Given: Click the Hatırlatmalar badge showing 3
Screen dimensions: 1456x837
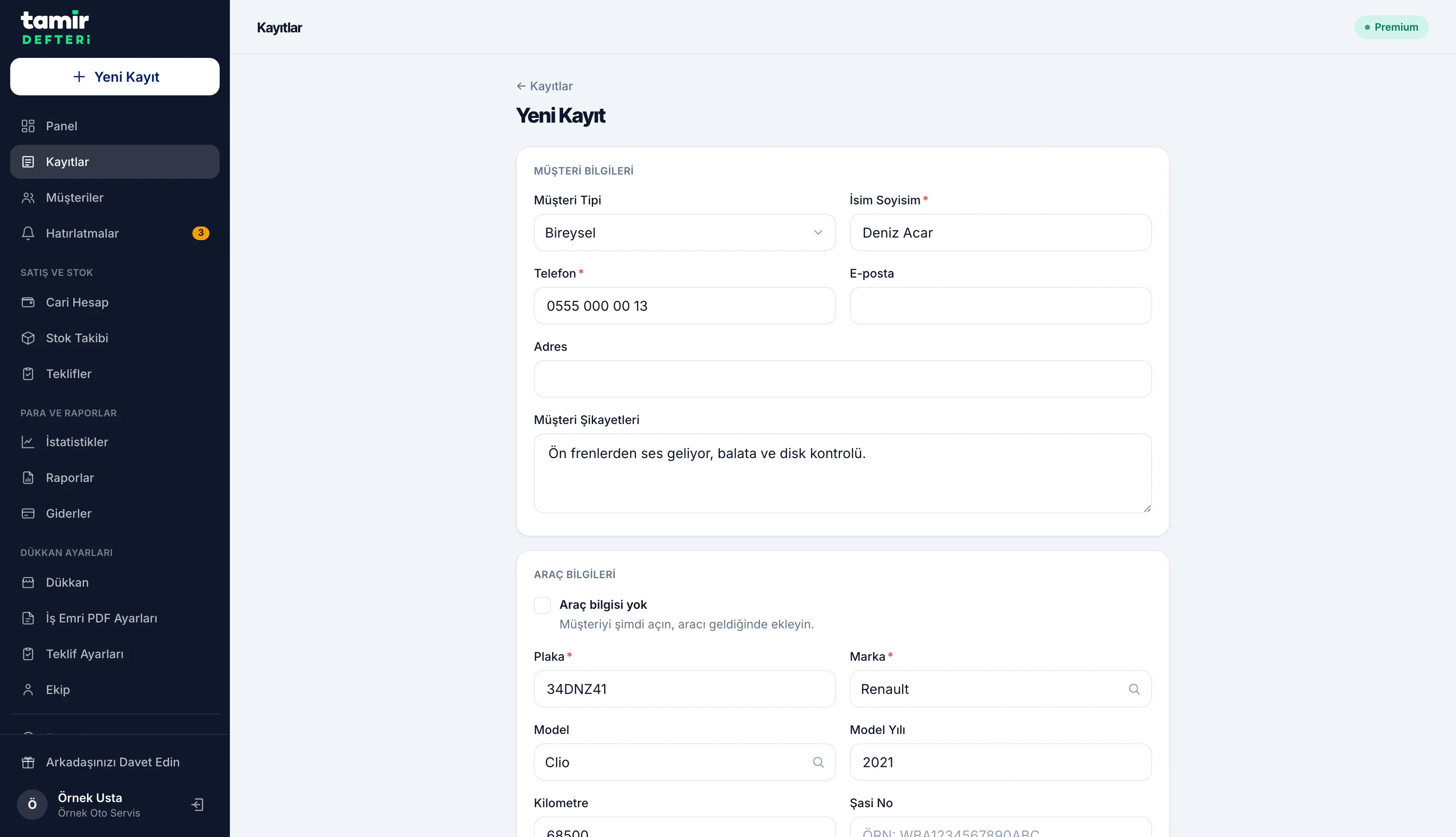Looking at the screenshot, I should coord(201,233).
